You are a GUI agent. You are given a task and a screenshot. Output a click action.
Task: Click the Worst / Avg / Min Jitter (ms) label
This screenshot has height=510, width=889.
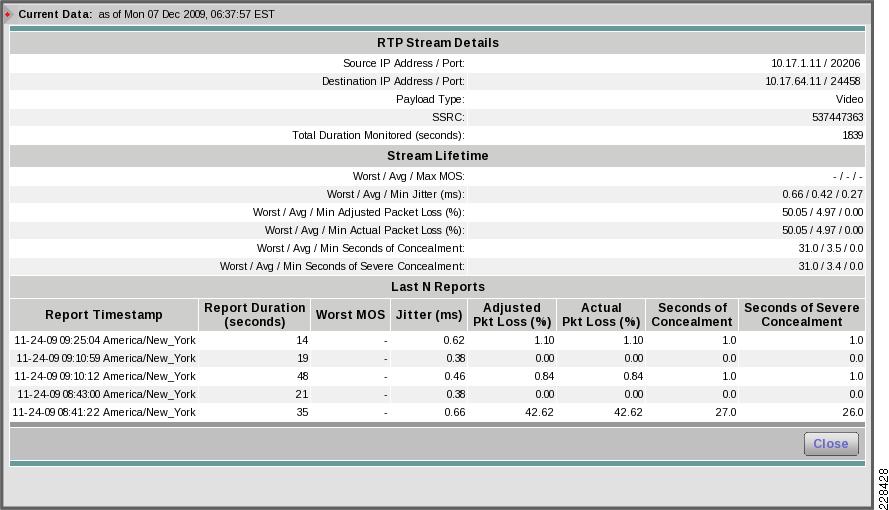tap(395, 194)
